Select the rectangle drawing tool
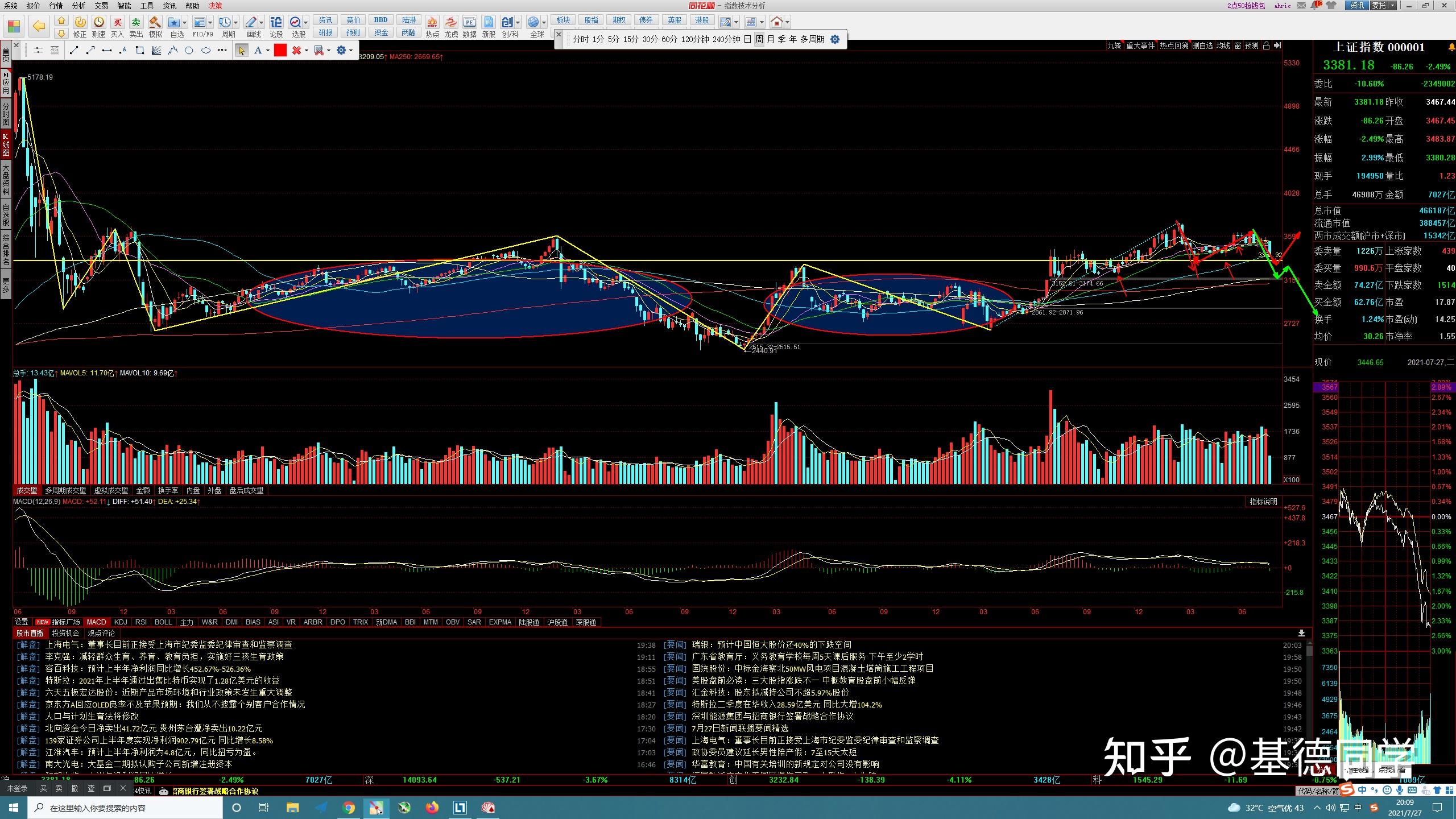This screenshot has width=1456, height=819. tap(139, 51)
